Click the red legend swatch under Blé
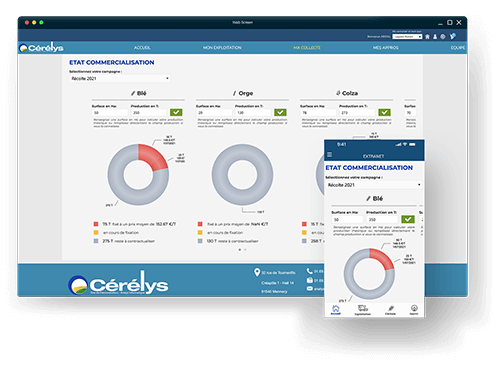Screen dimensions: 500x365 [x=96, y=224]
